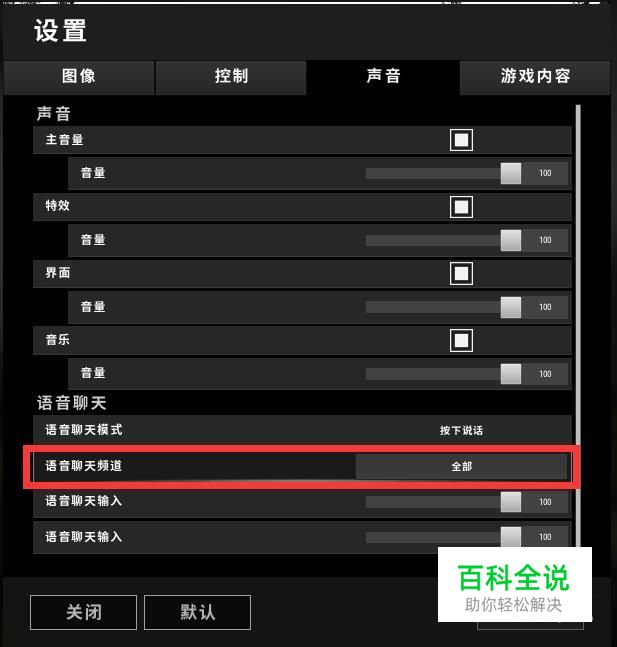Open the 语音聊天频道 全部 selector

461,467
